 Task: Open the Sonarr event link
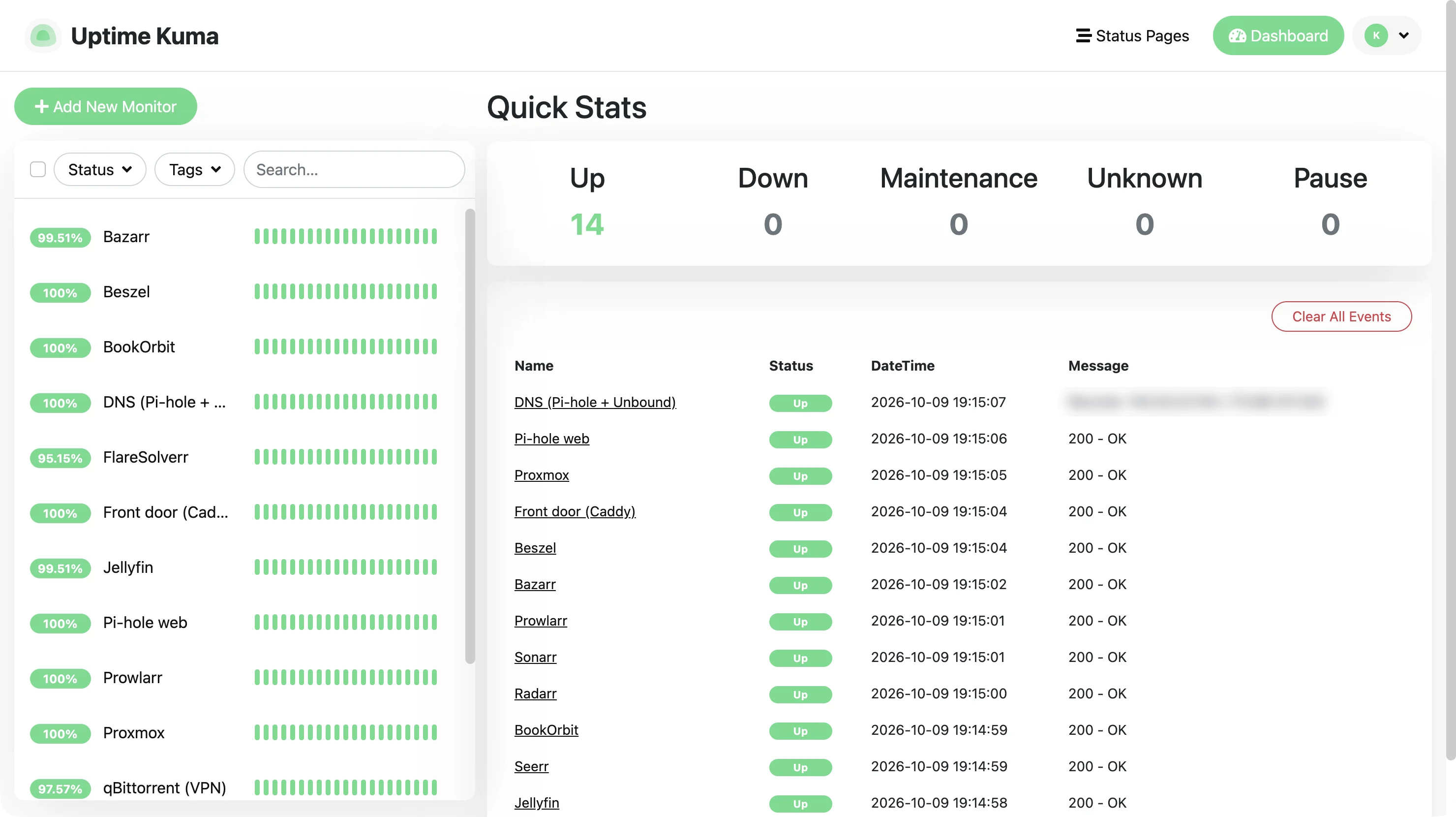point(535,657)
